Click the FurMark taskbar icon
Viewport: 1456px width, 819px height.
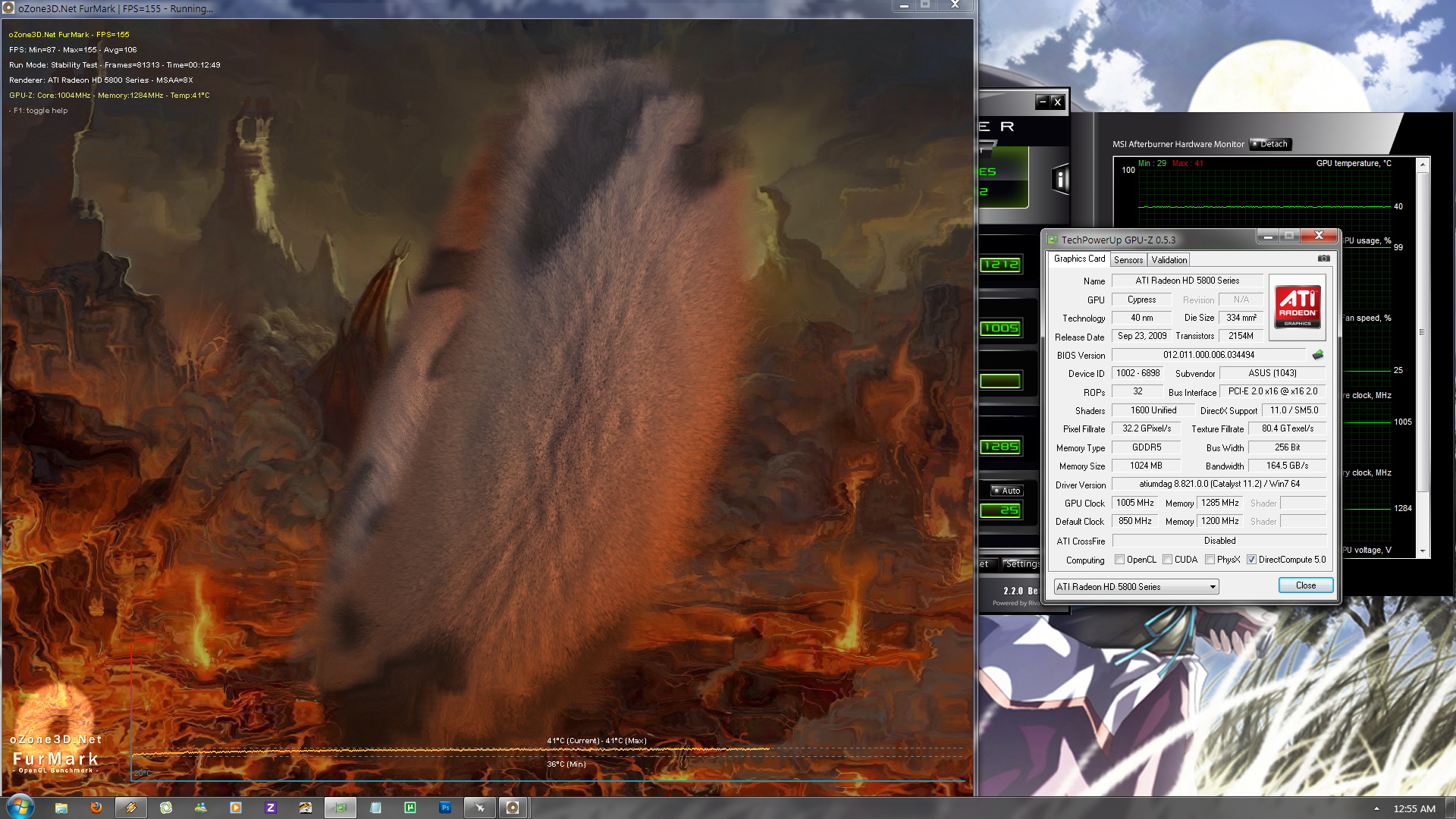[x=513, y=808]
